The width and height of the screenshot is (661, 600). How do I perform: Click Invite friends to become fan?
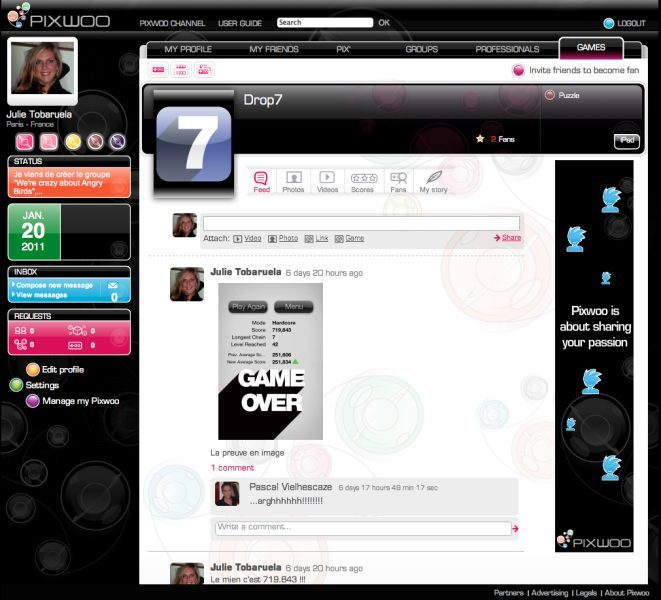coord(576,70)
